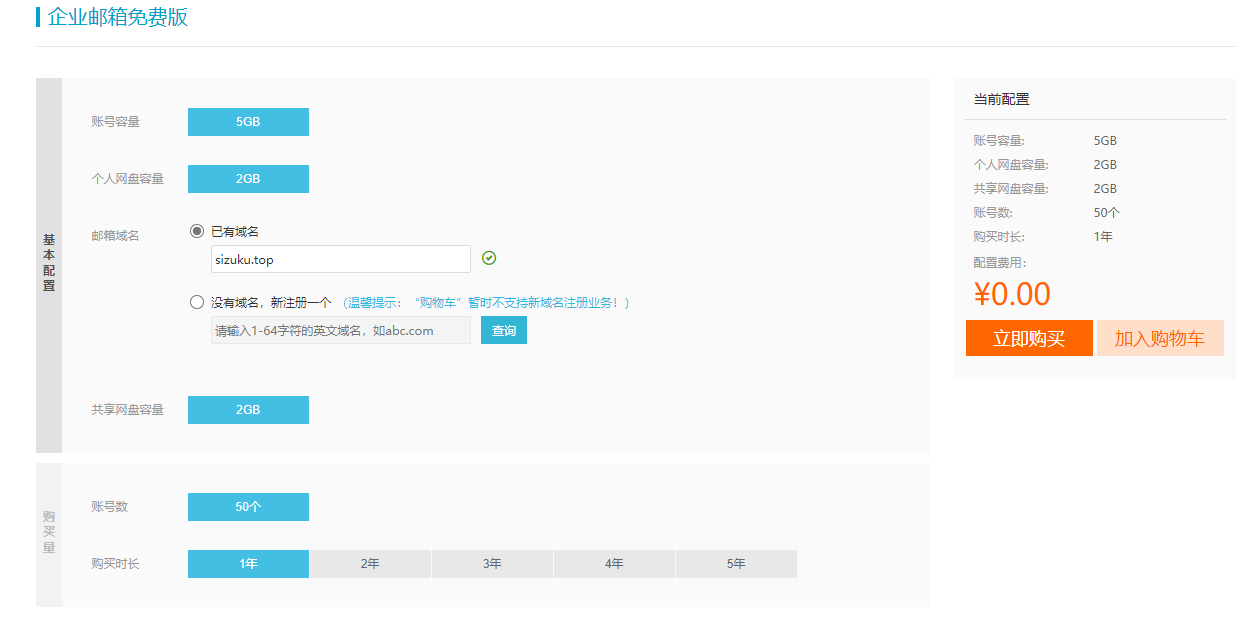Select the 2GB shared netdisk capacity option
Screen dimensions: 1249x632
pyautogui.click(x=248, y=410)
